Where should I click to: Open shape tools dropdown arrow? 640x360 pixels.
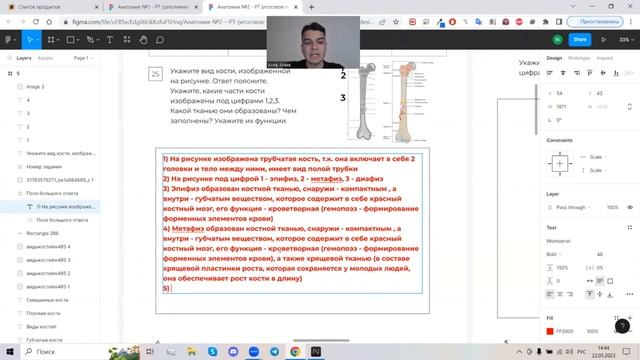78,40
